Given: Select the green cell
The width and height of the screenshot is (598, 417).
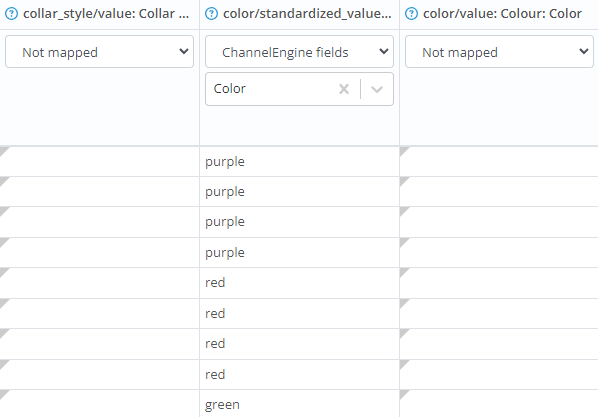Looking at the screenshot, I should point(299,404).
